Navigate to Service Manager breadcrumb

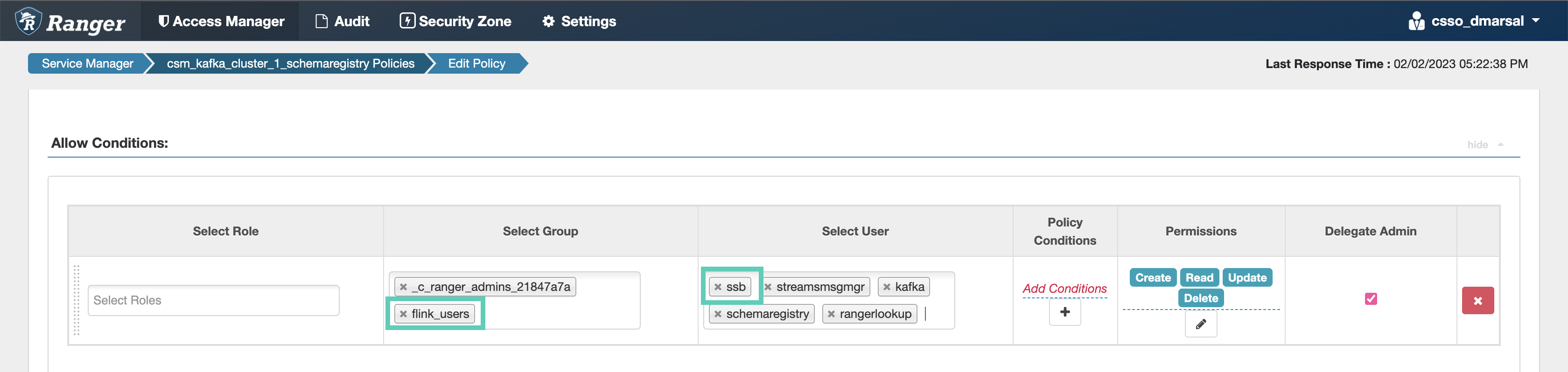(87, 64)
